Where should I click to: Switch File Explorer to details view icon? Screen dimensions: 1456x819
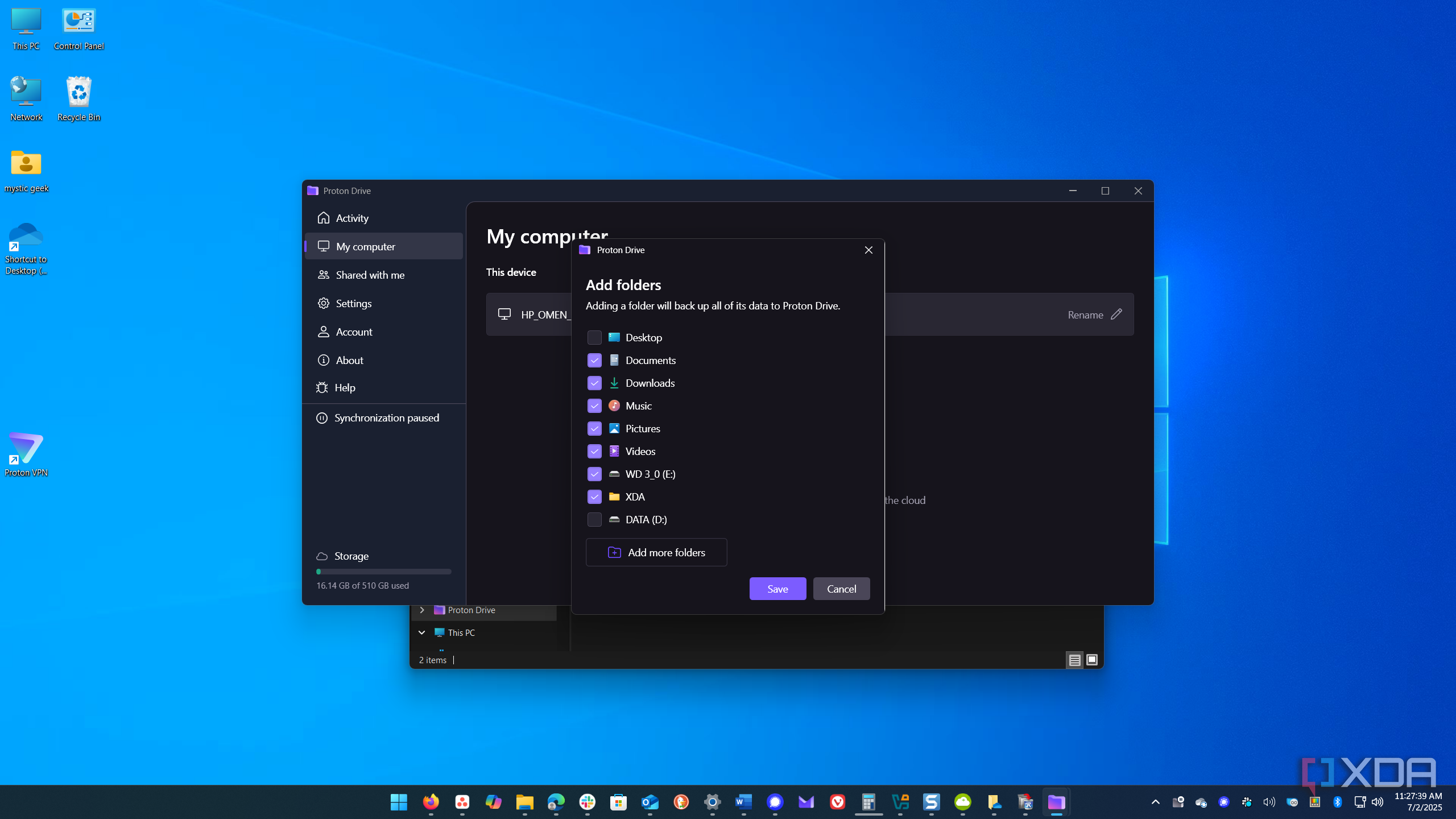[1074, 660]
